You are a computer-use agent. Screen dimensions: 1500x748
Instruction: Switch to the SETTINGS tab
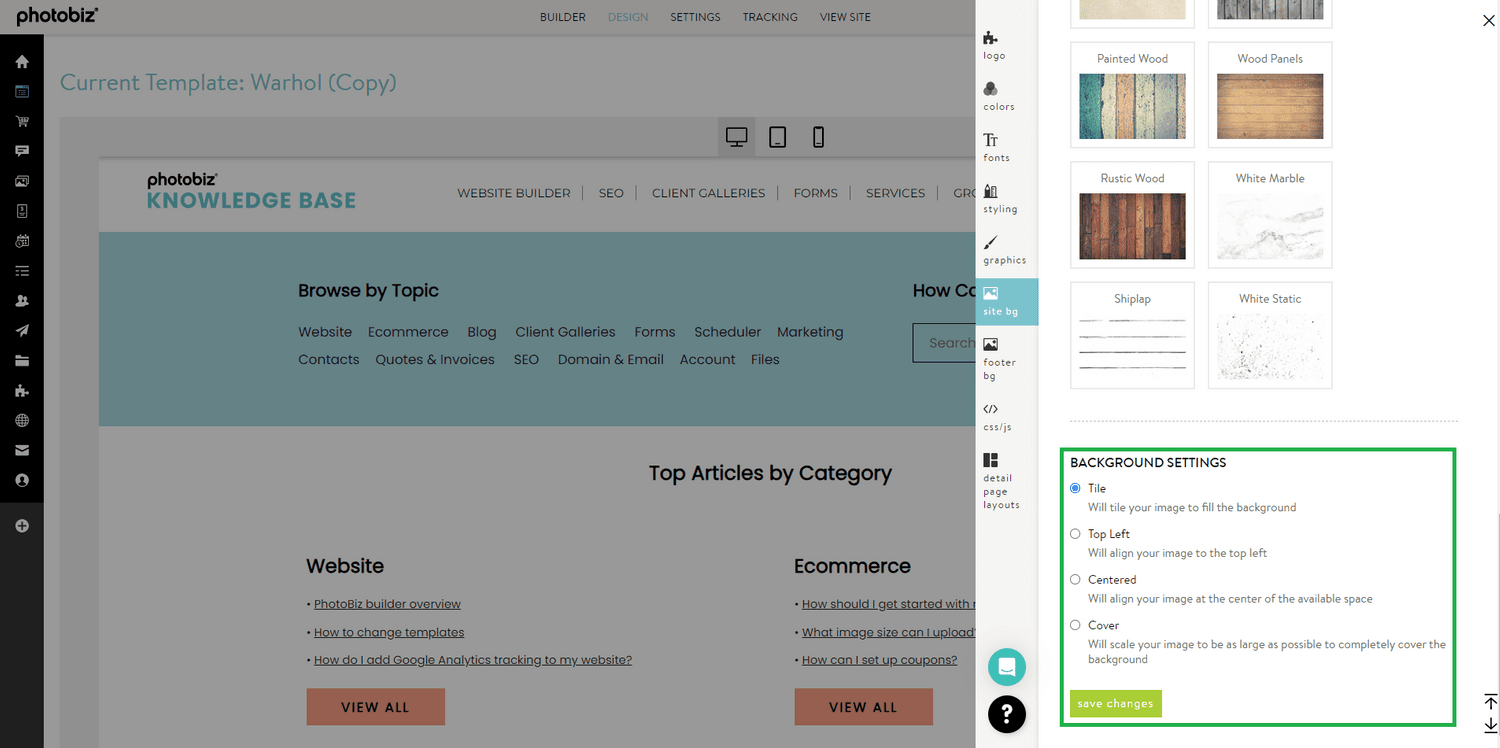[x=694, y=16]
